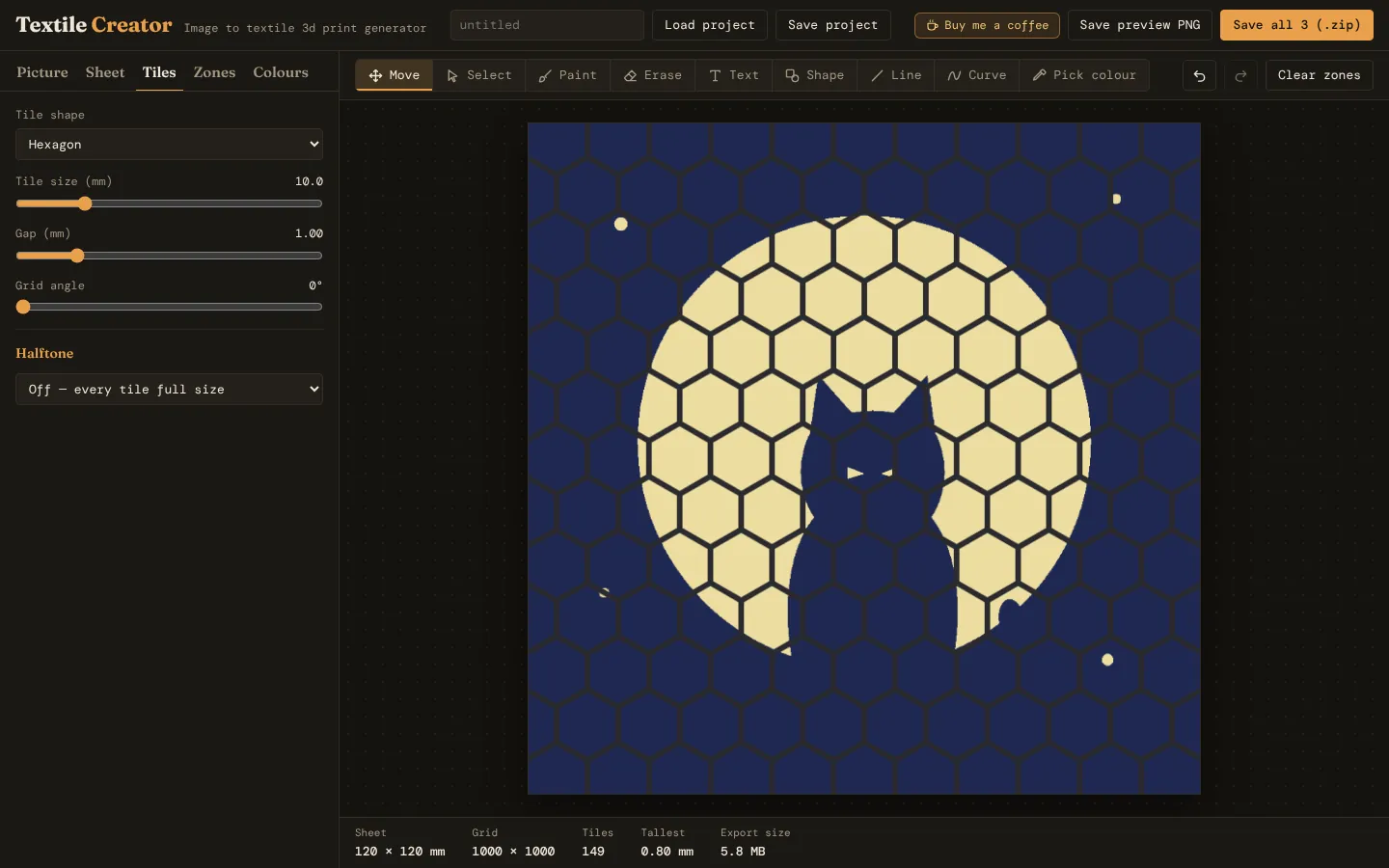Open Buy me a coffee link
1389x868 pixels.
coord(987,25)
